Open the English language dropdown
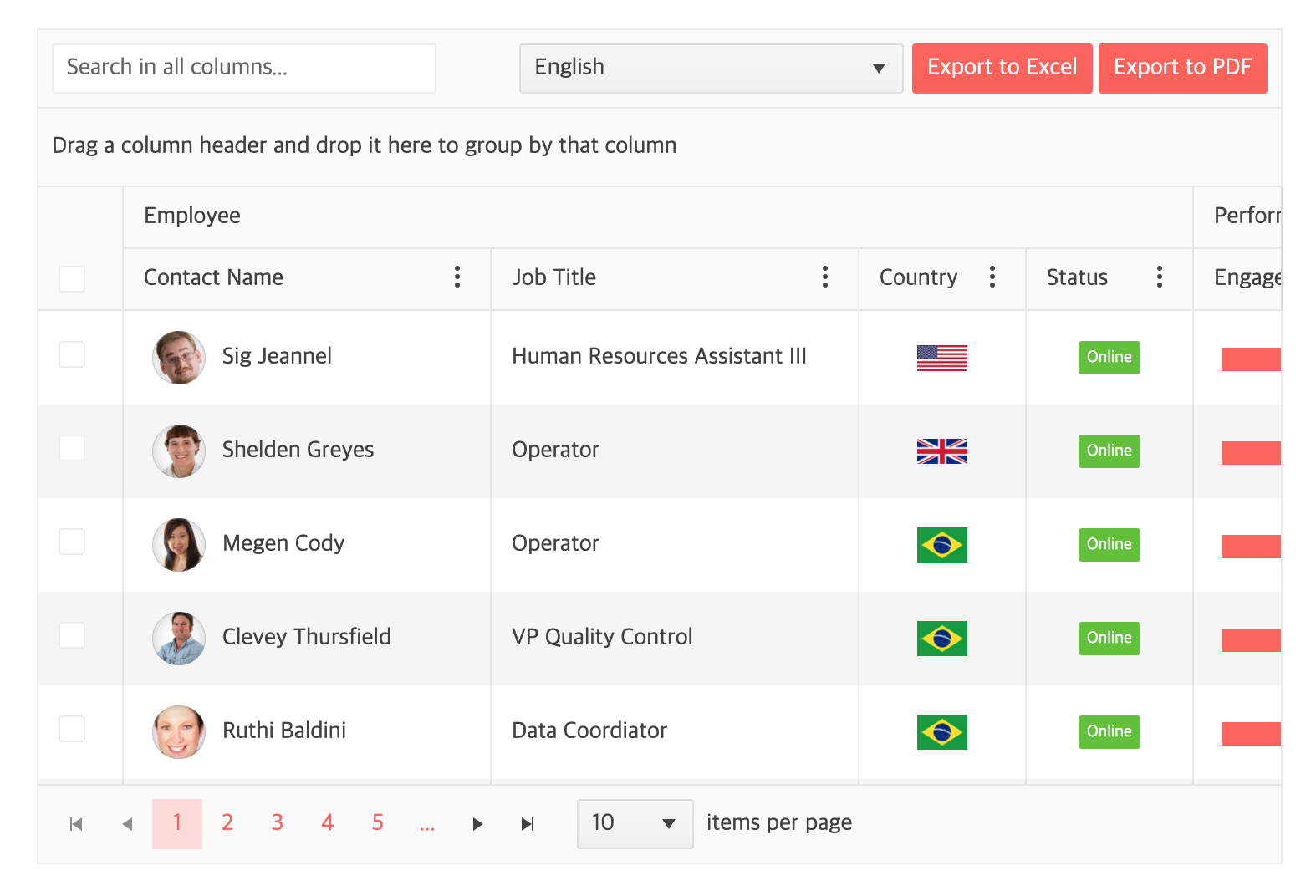The width and height of the screenshot is (1316, 896). (x=711, y=69)
